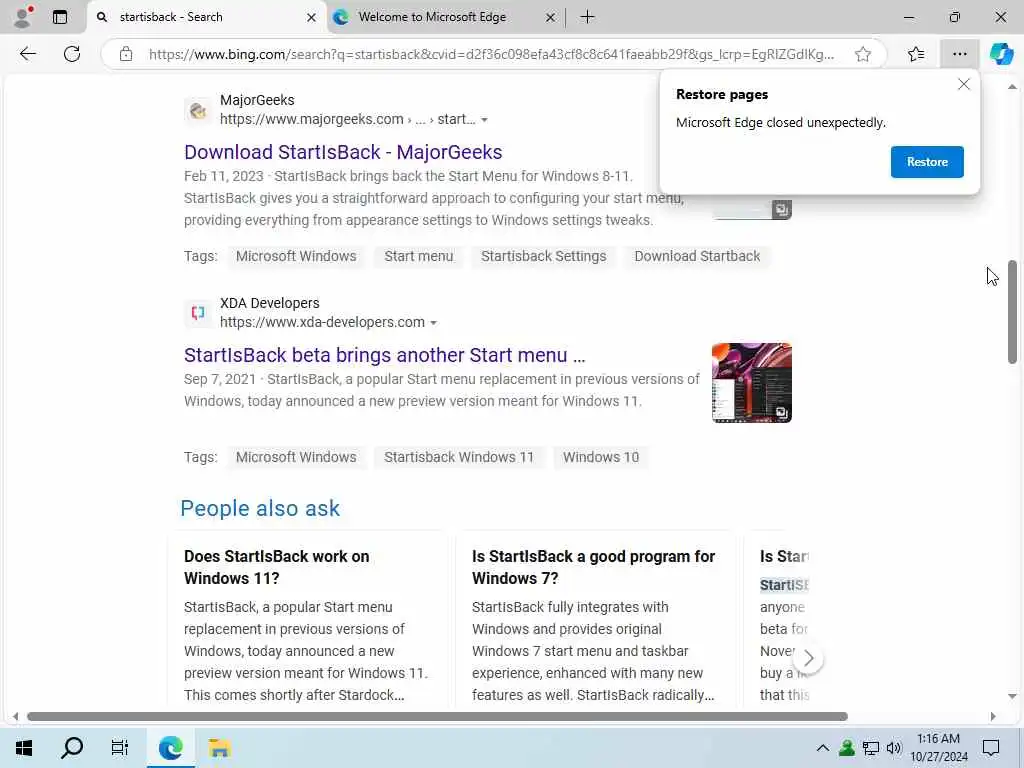
Task: Open the Favorites list icon
Action: click(916, 54)
